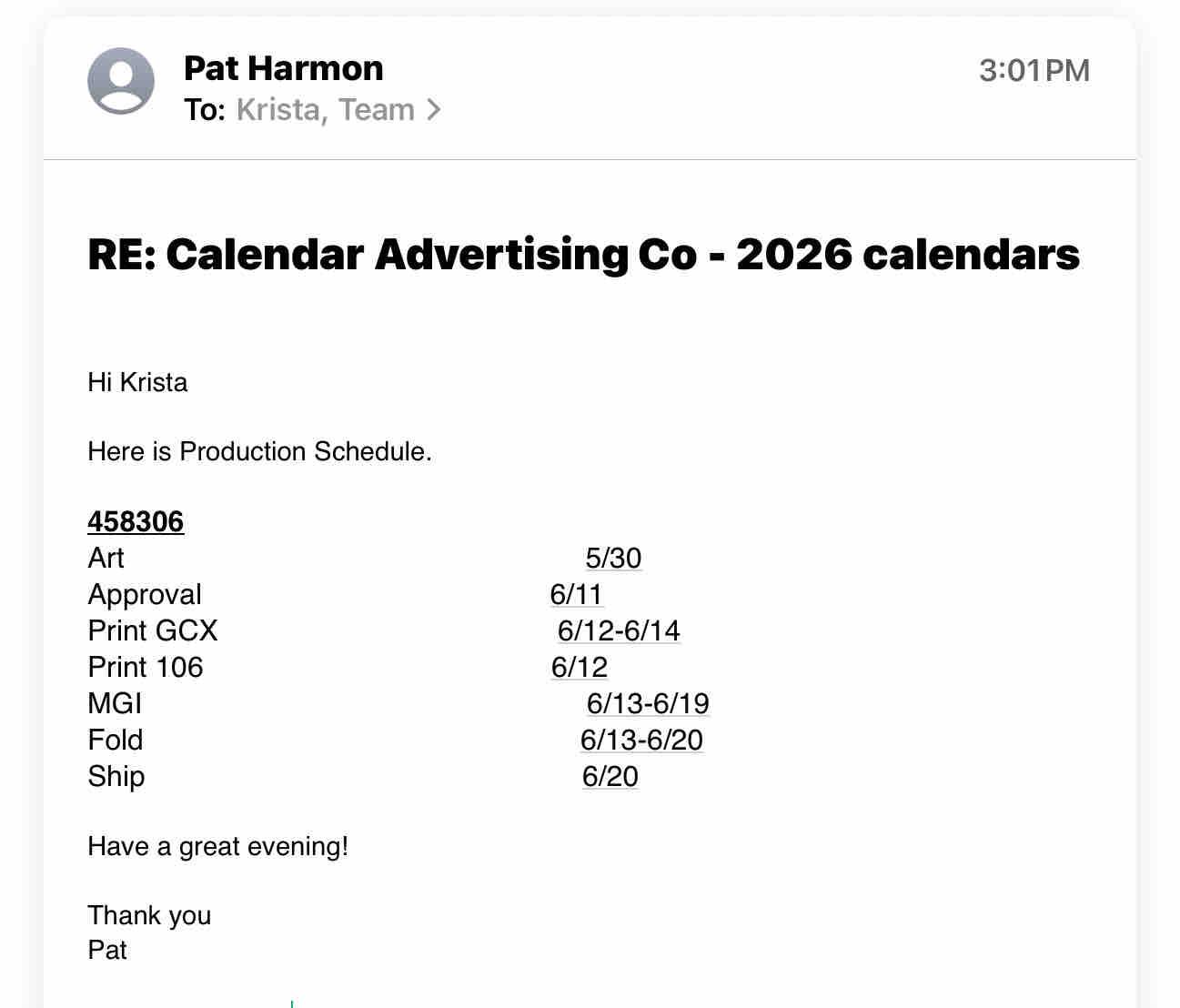
Task: Open the underlined 458306 job number
Action: [x=136, y=521]
